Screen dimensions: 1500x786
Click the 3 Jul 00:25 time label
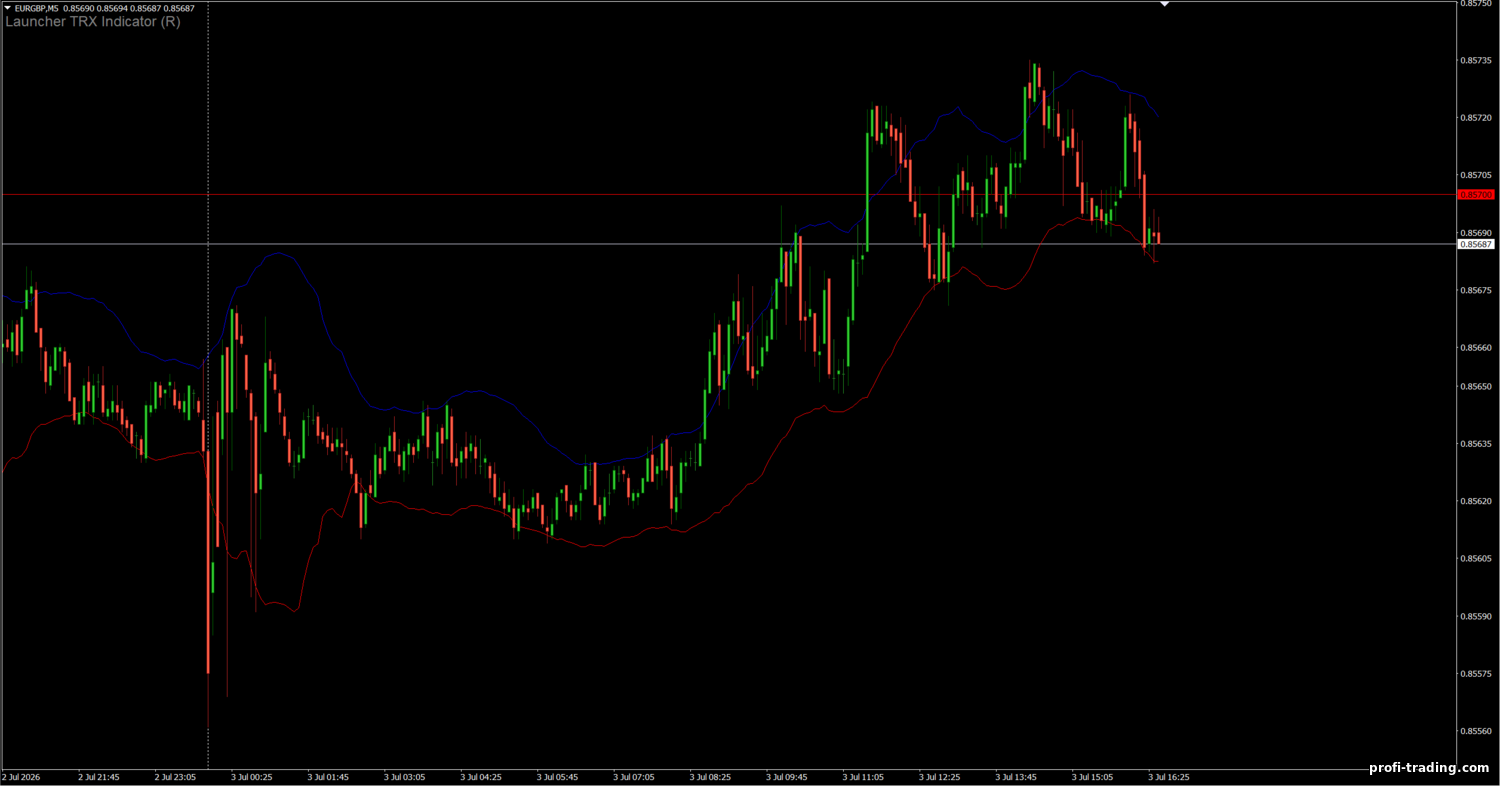[252, 776]
